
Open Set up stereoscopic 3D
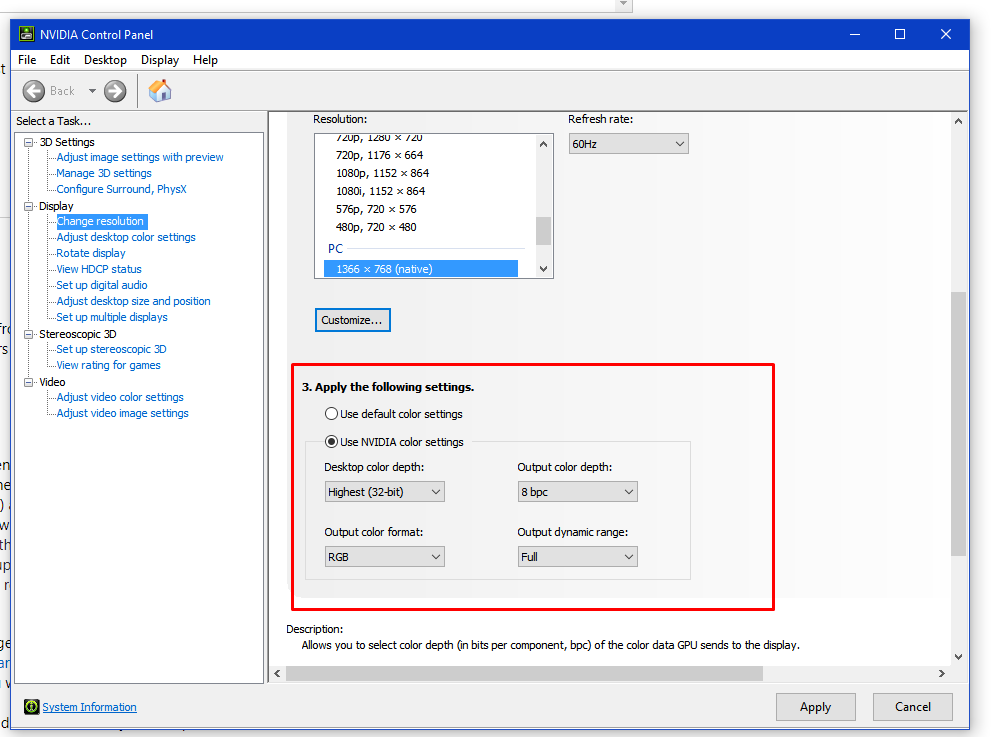111,349
